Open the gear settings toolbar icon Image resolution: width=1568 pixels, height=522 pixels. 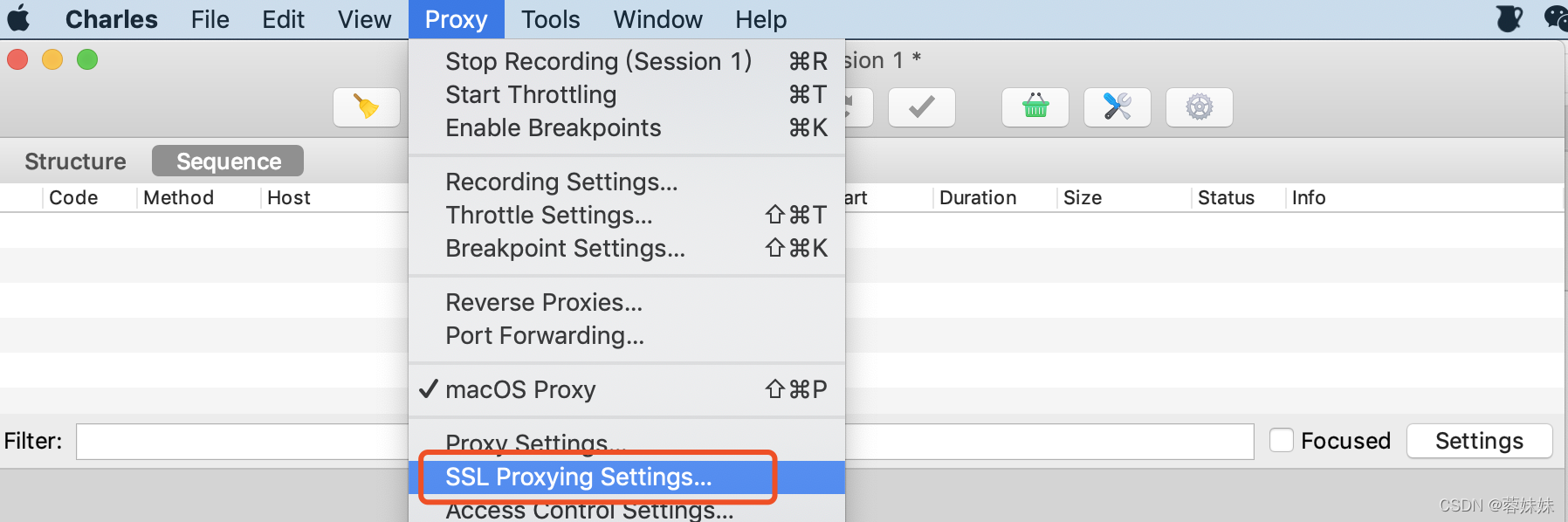[x=1200, y=107]
